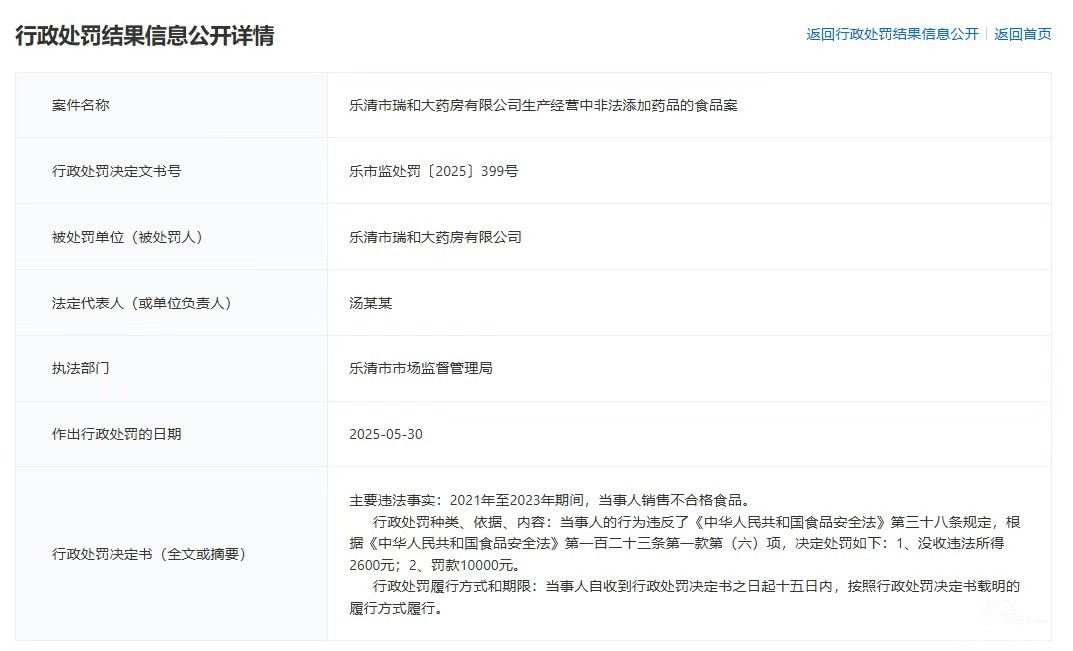The image size is (1073, 651).
Task: Click the 返回行政处罚结果信息公开 link
Action: [892, 34]
